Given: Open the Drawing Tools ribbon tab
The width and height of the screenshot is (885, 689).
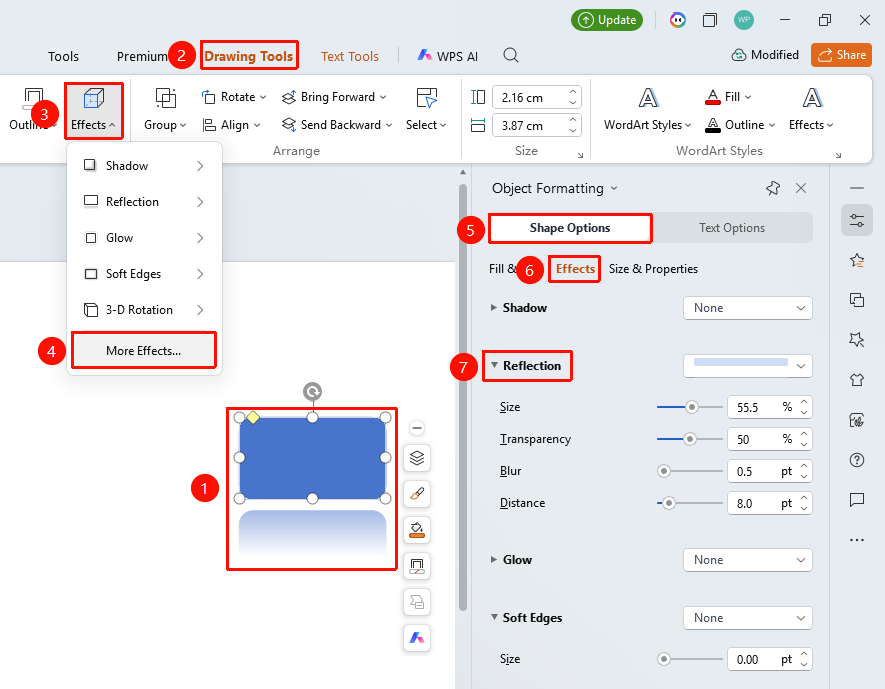Looking at the screenshot, I should click(249, 56).
